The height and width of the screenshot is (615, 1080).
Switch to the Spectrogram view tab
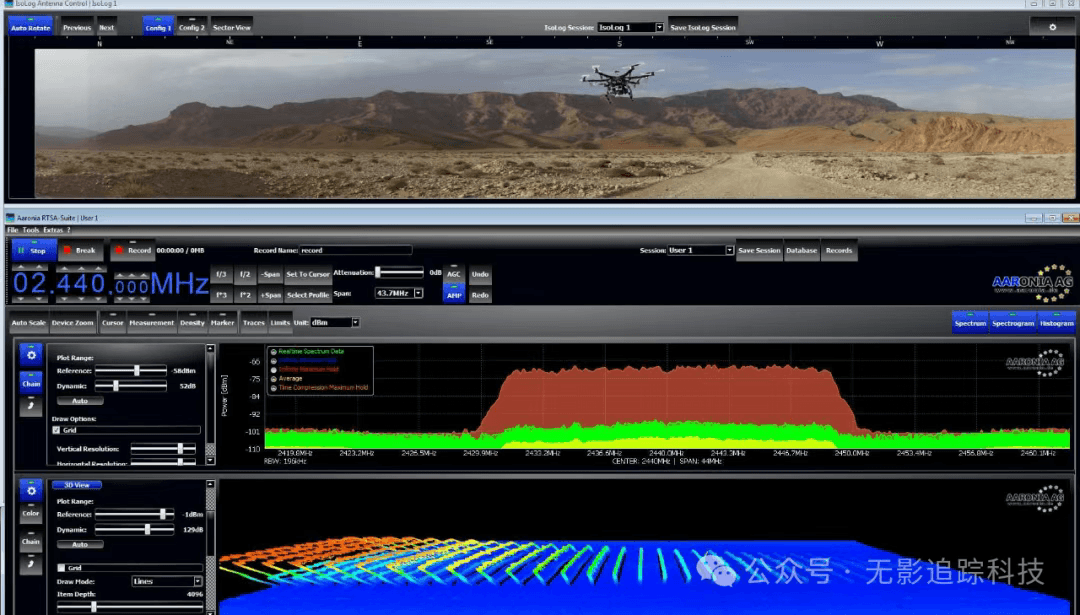(x=1013, y=323)
